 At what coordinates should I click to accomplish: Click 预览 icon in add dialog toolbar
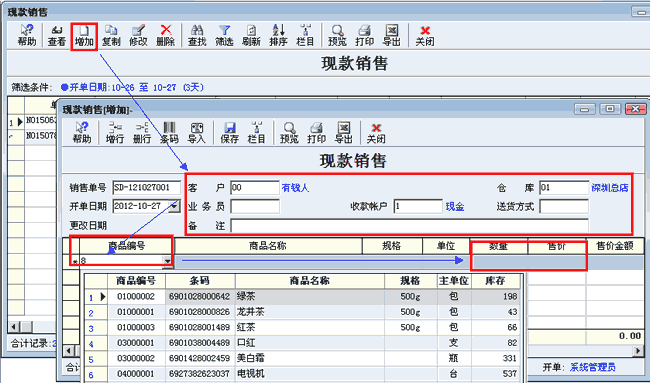tap(289, 133)
